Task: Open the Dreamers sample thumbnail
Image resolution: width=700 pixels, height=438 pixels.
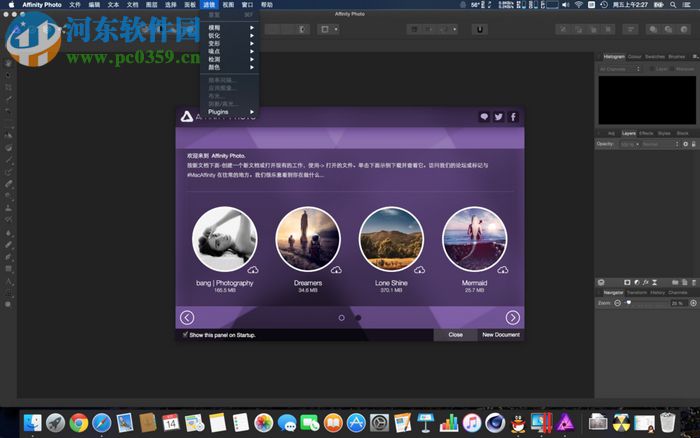Action: pos(308,239)
